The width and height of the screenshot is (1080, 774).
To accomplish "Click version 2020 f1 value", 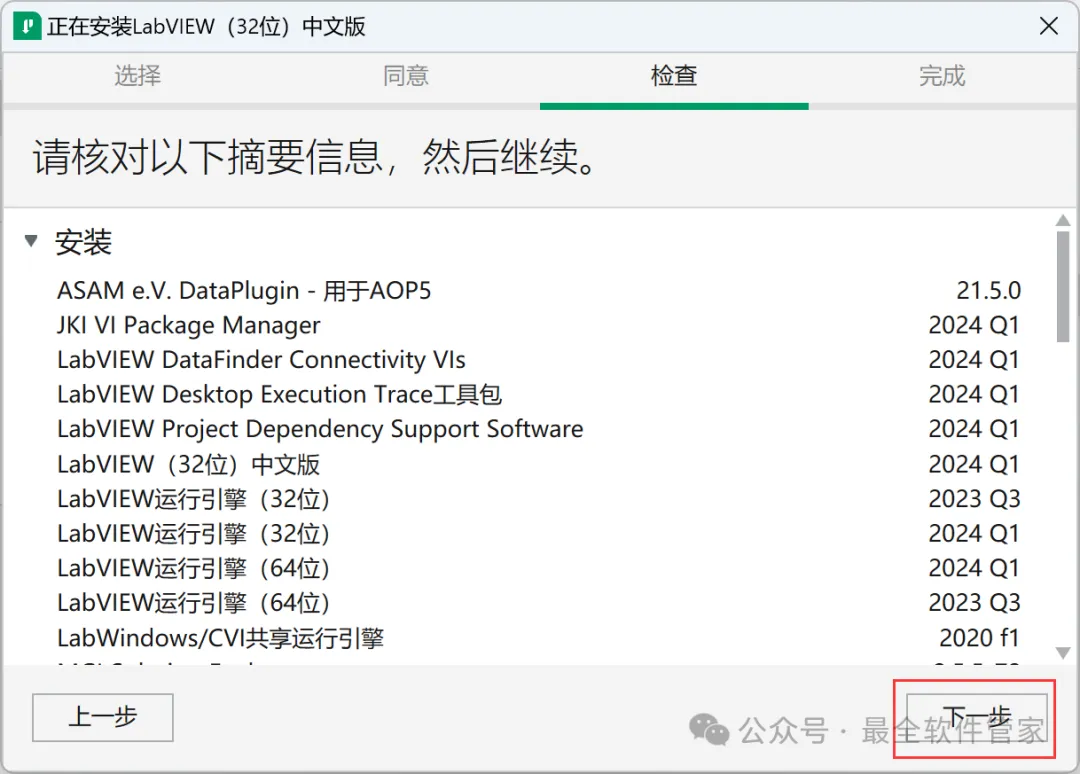I will click(x=979, y=638).
